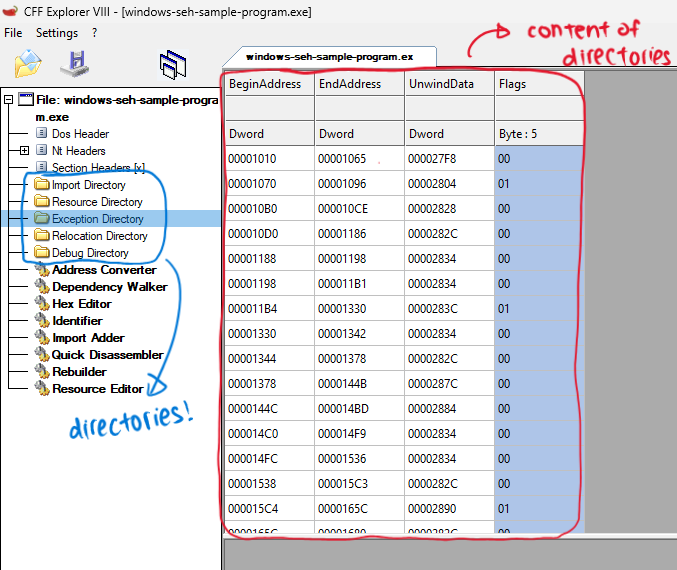Select Debug Directory in the tree
The height and width of the screenshot is (570, 677).
pos(90,253)
